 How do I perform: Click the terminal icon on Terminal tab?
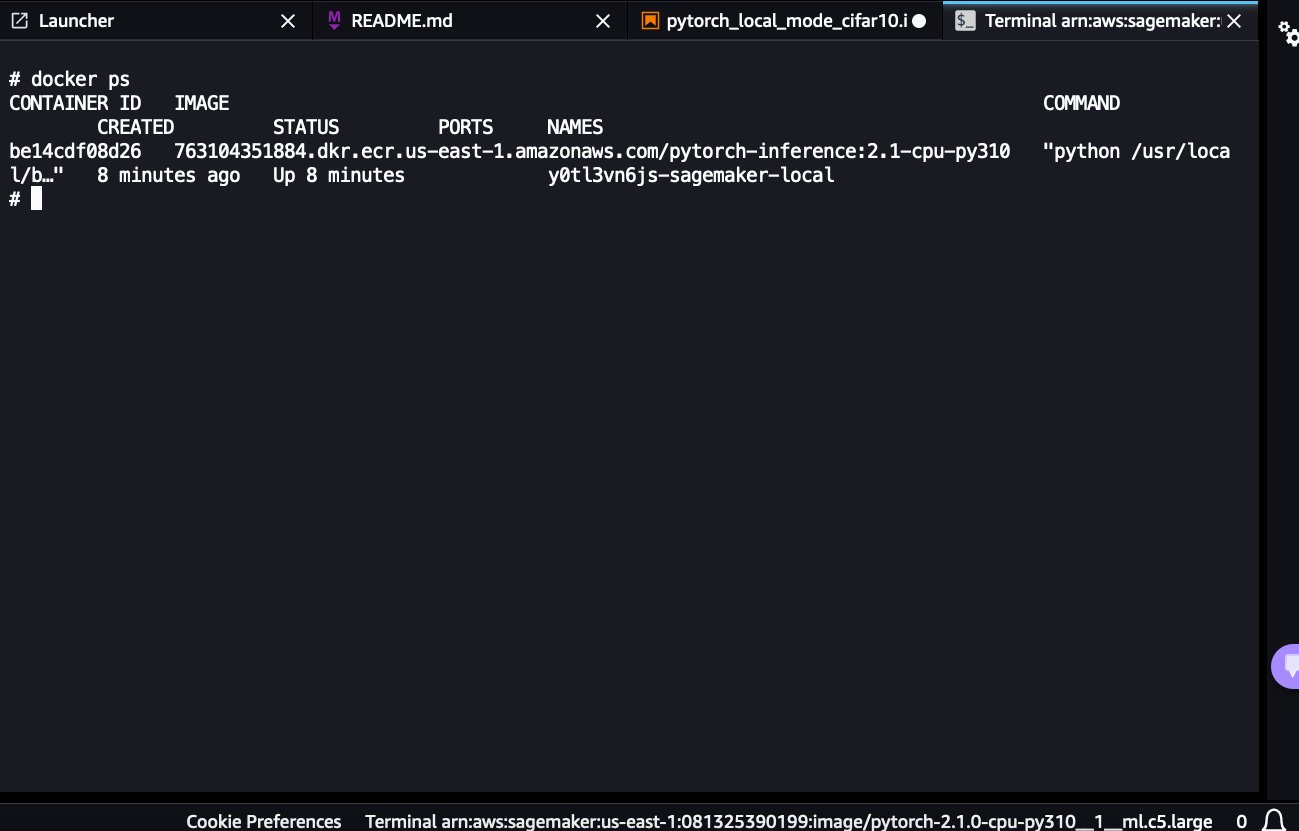pos(965,20)
